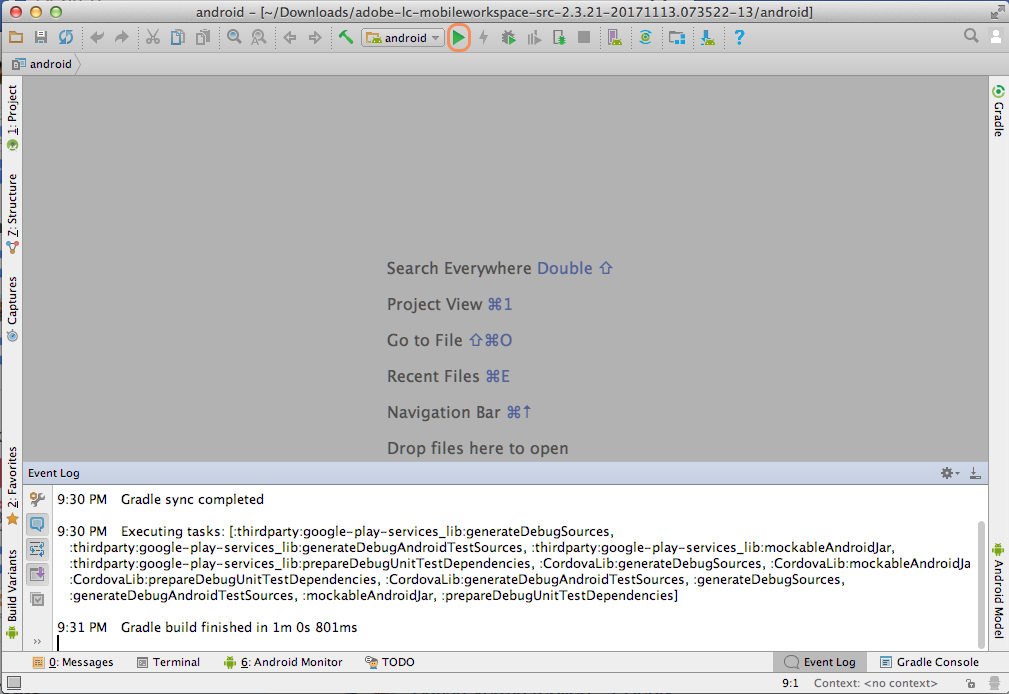Click the green hammer Make Project icon
Image resolution: width=1009 pixels, height=694 pixels.
346,37
